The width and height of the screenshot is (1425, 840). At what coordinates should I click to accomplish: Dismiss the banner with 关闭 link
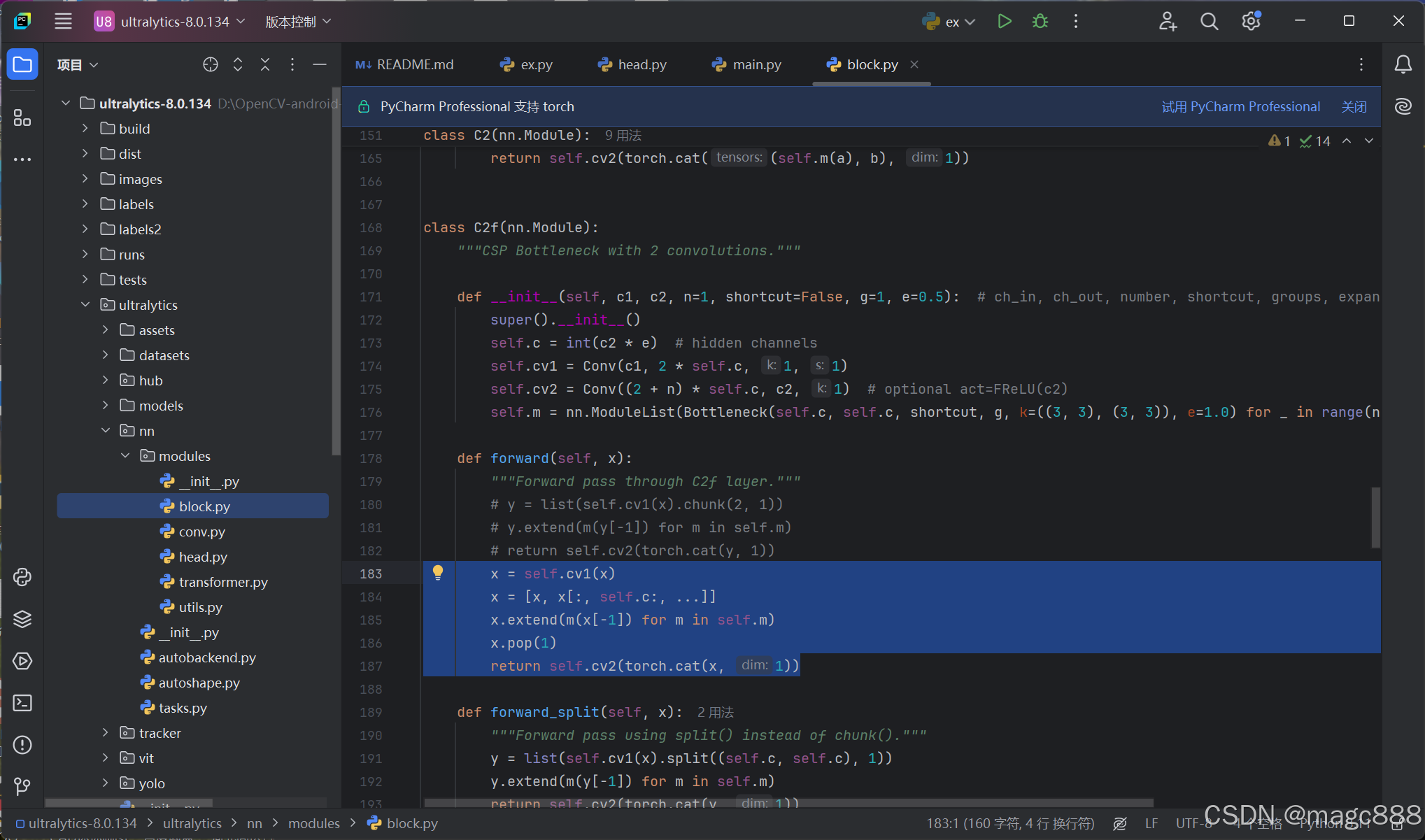[1354, 106]
